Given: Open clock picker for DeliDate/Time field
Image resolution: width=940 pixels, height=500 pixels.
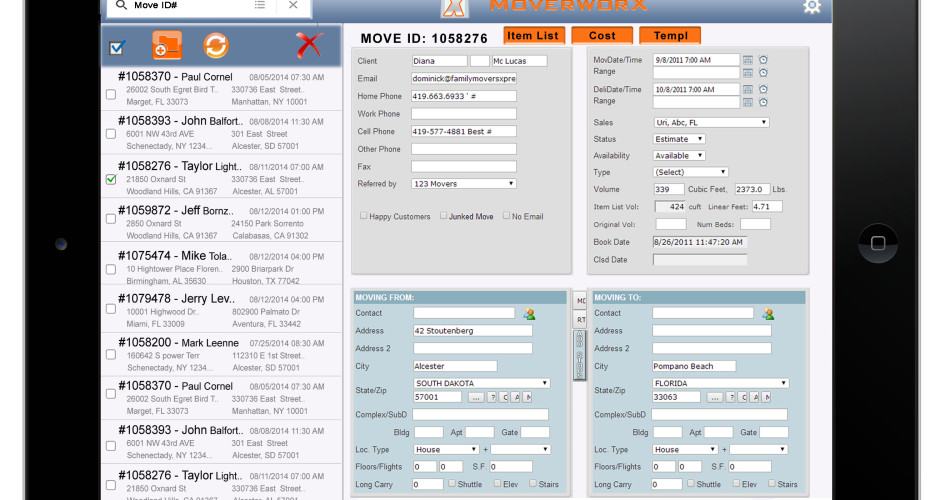Looking at the screenshot, I should pyautogui.click(x=763, y=89).
